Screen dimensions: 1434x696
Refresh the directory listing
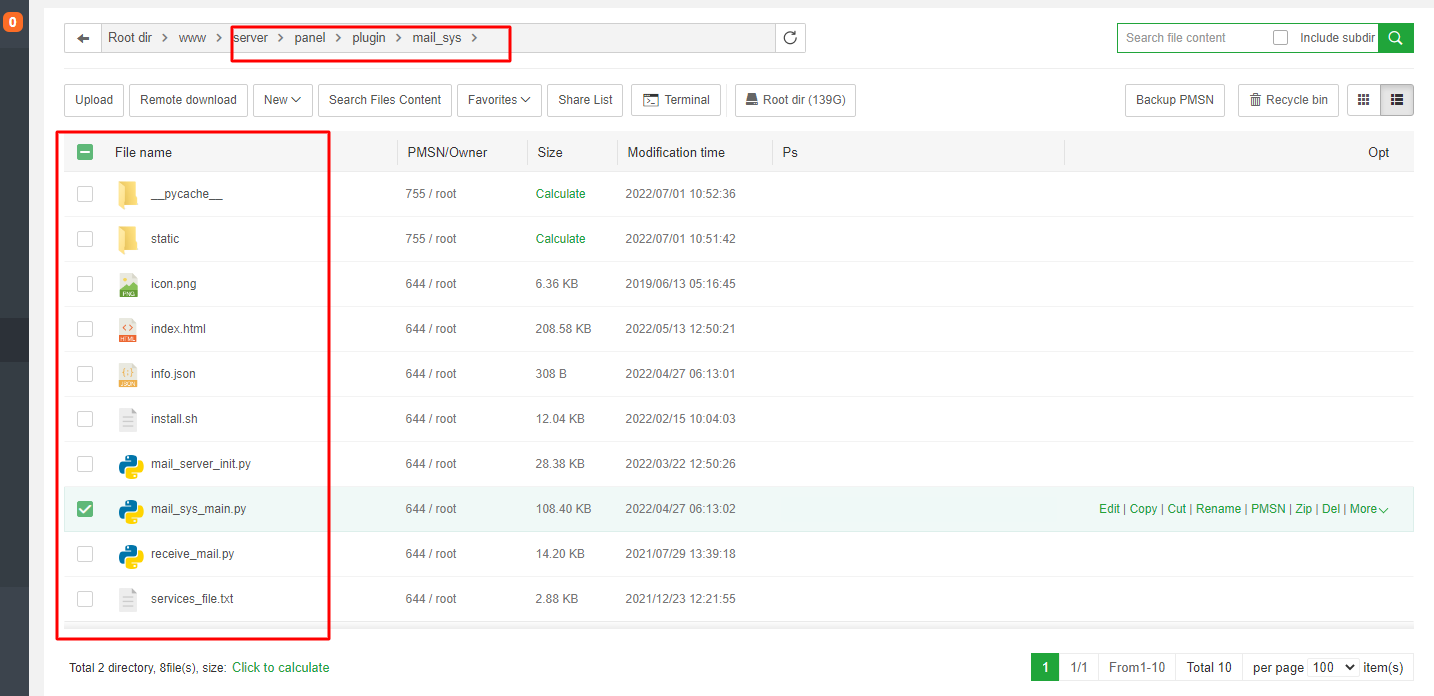[x=790, y=38]
